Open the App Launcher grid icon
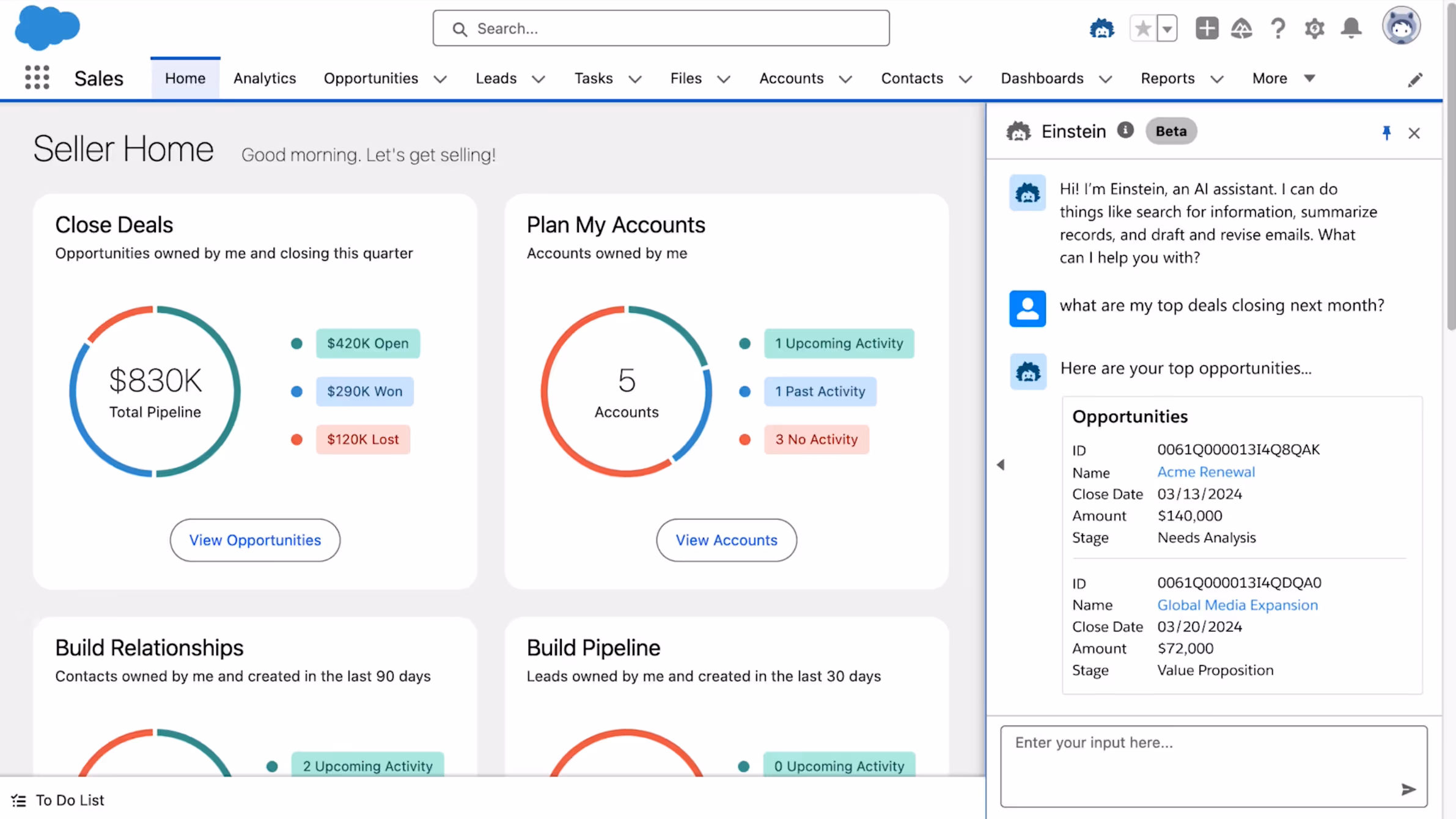This screenshot has height=819, width=1456. tap(37, 78)
